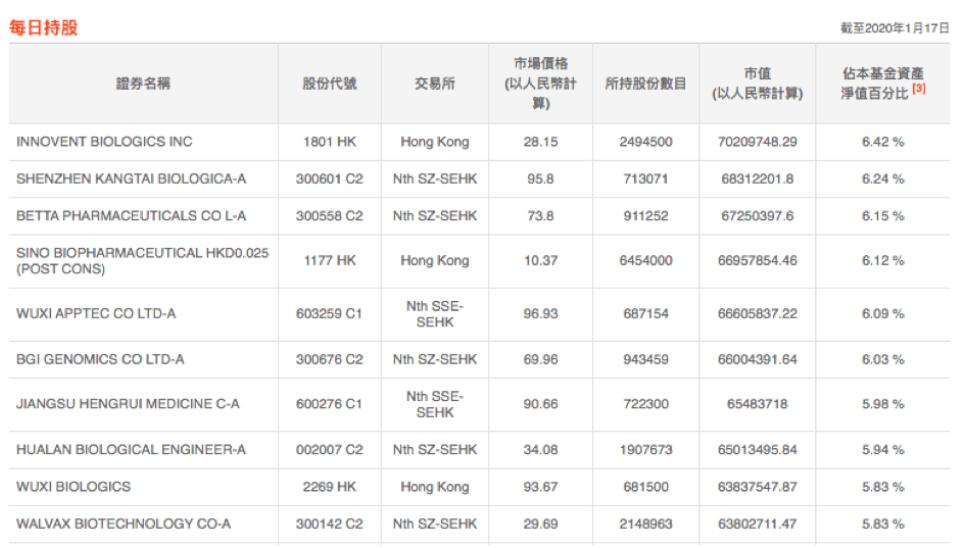The height and width of the screenshot is (548, 969).
Task: Click shares held value 1907673
Action: click(646, 449)
